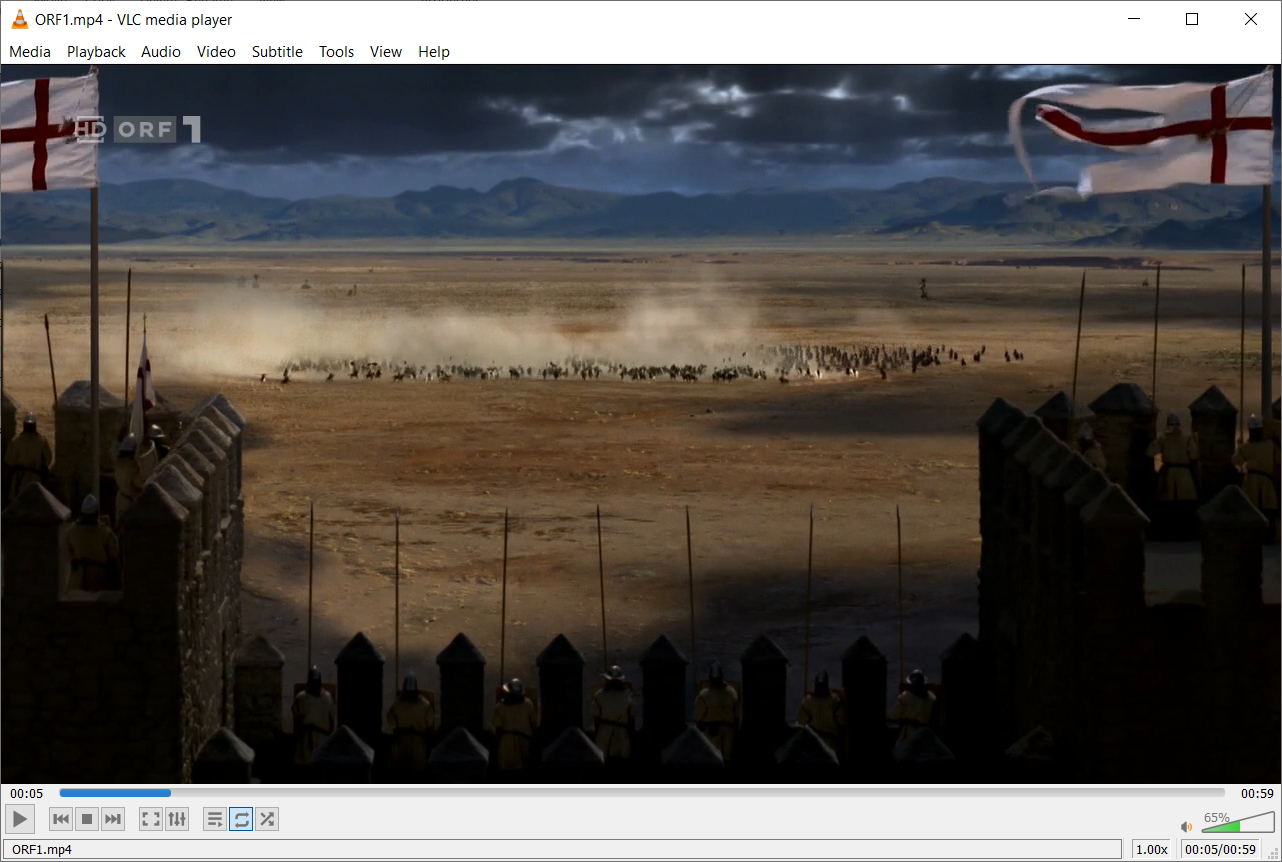
Task: Click the video display area
Action: coord(641,424)
